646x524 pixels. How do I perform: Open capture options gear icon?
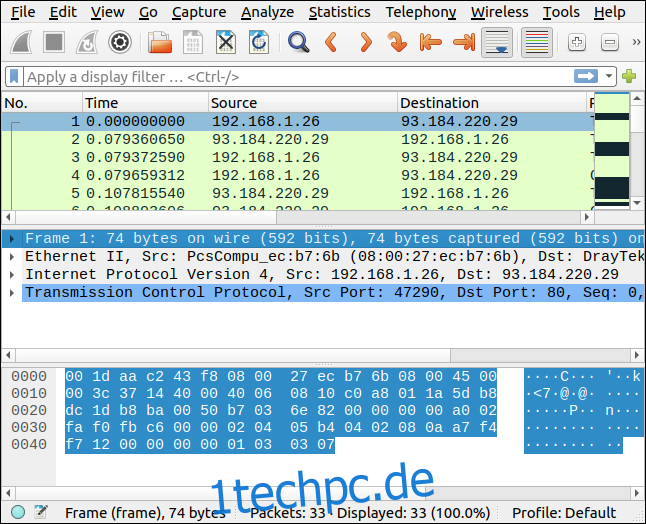click(x=120, y=42)
